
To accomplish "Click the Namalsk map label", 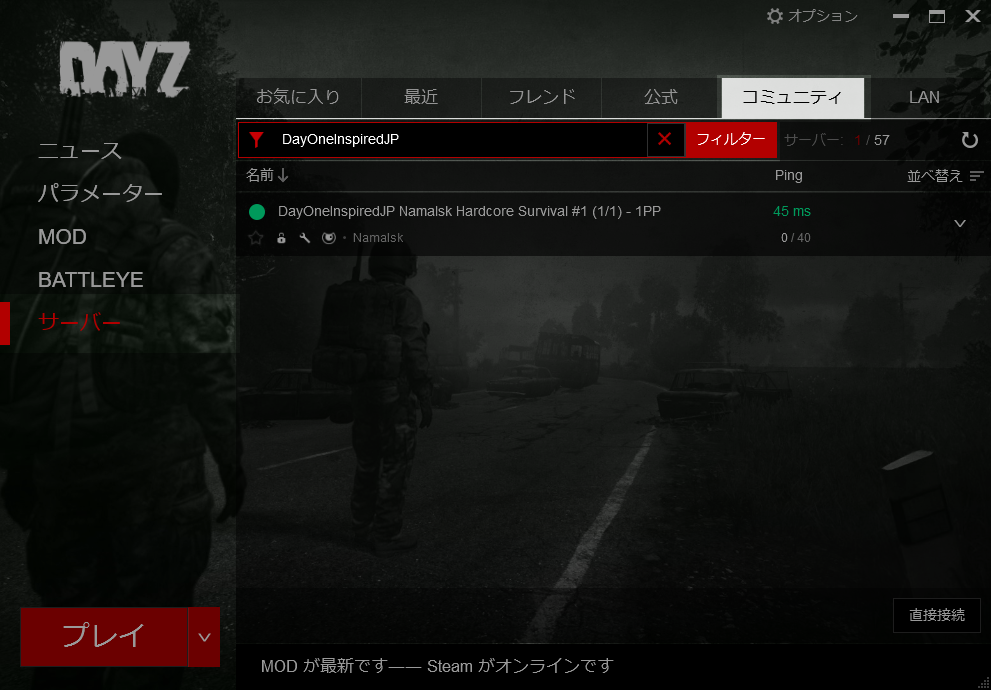I will [x=378, y=238].
